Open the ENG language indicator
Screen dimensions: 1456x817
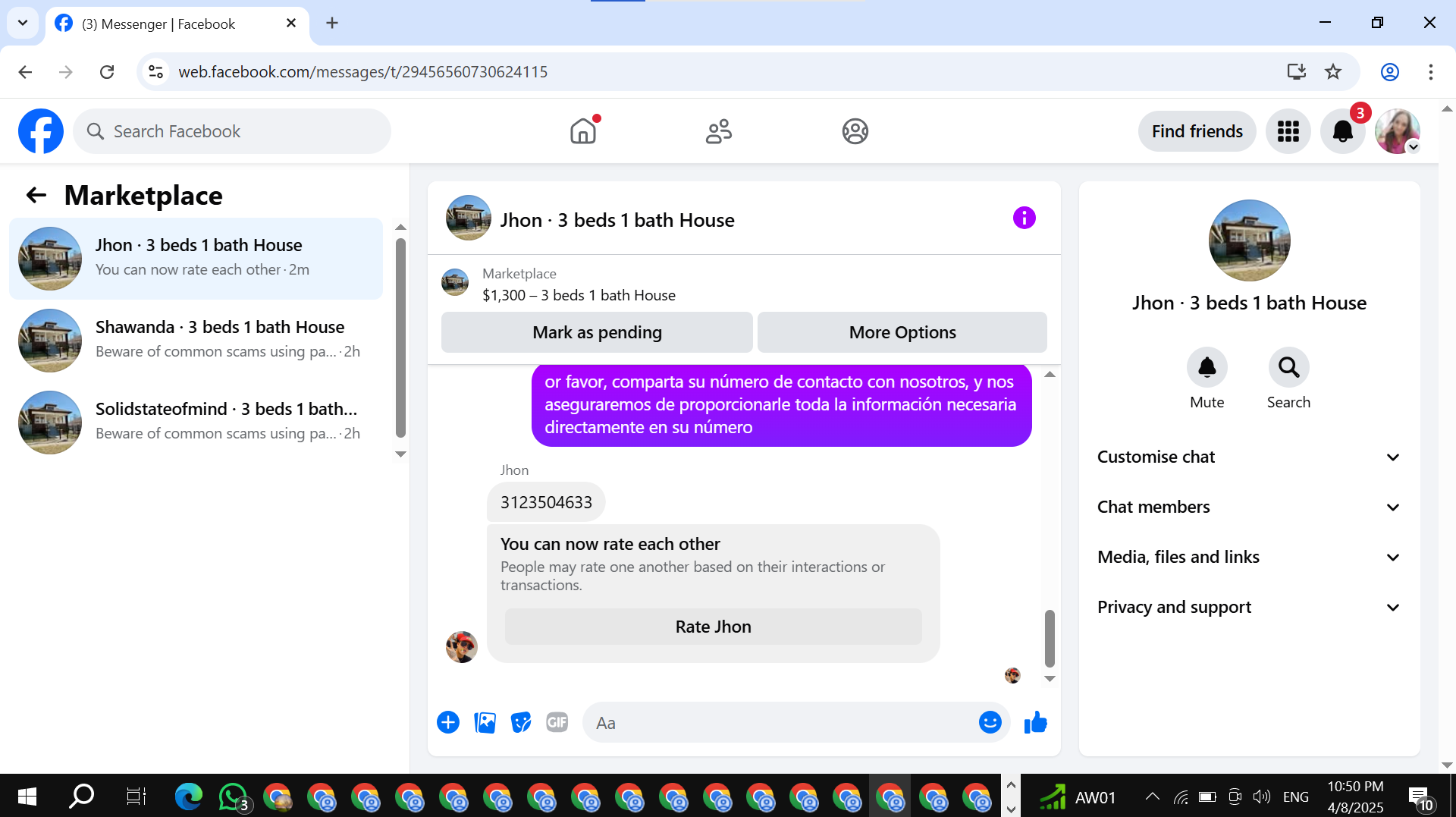(1295, 797)
